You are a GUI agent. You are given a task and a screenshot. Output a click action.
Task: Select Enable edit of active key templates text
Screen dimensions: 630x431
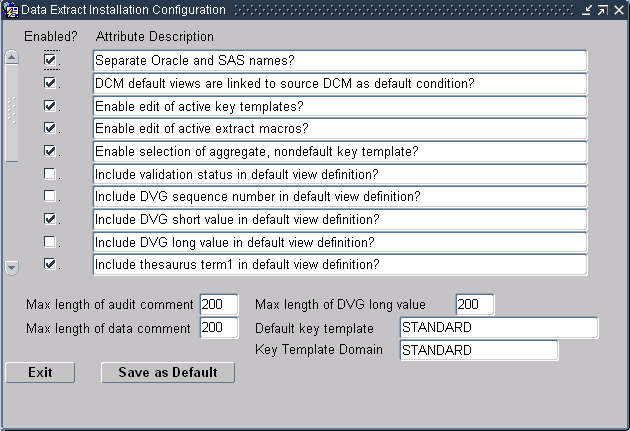(x=199, y=106)
